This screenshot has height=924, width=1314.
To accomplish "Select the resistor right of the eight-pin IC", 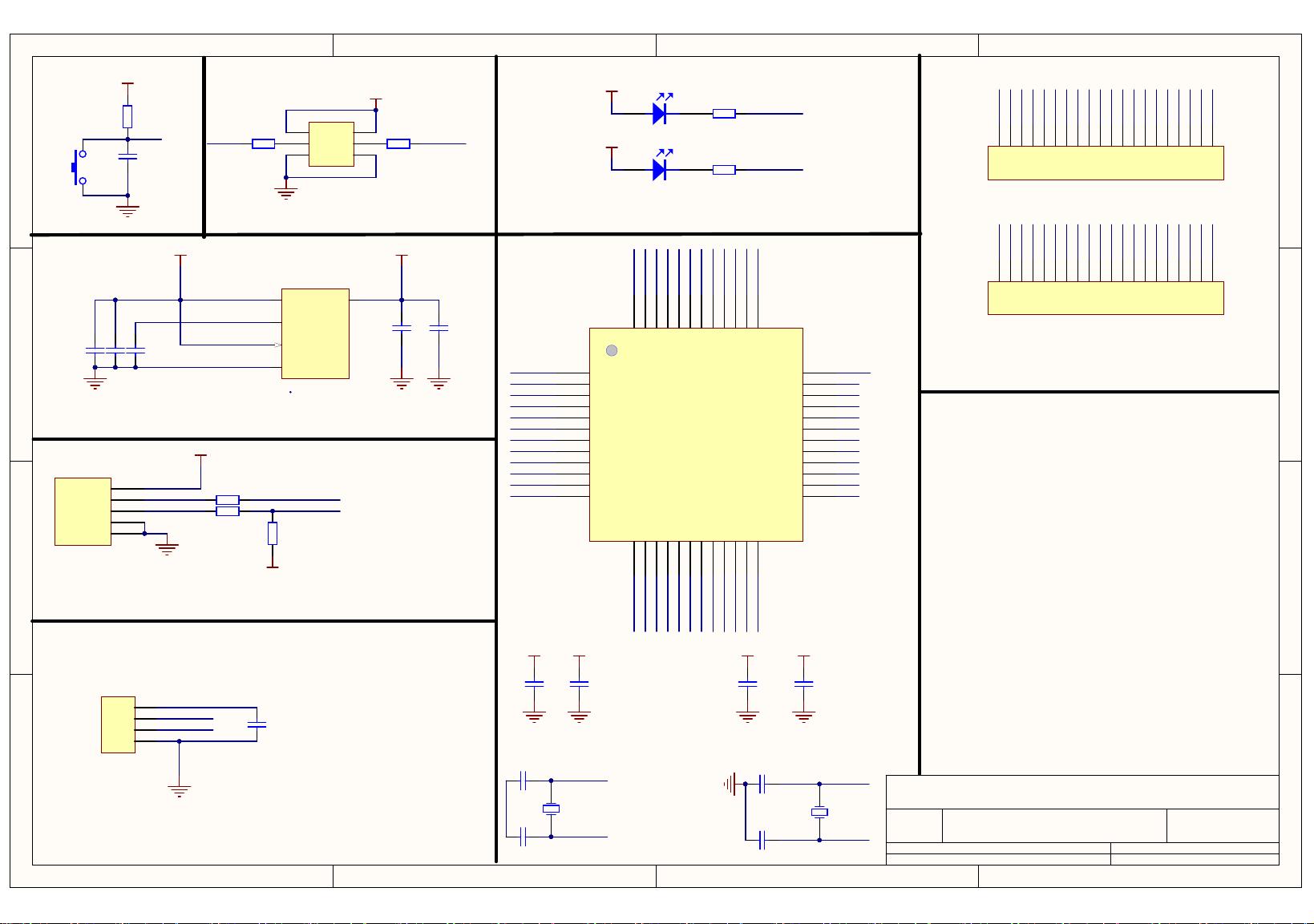I will coord(398,144).
